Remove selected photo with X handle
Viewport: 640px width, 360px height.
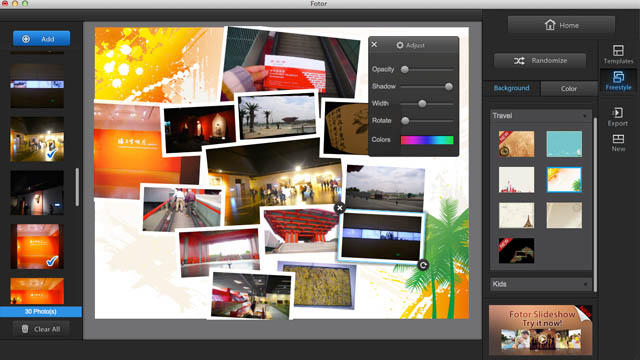coord(340,208)
